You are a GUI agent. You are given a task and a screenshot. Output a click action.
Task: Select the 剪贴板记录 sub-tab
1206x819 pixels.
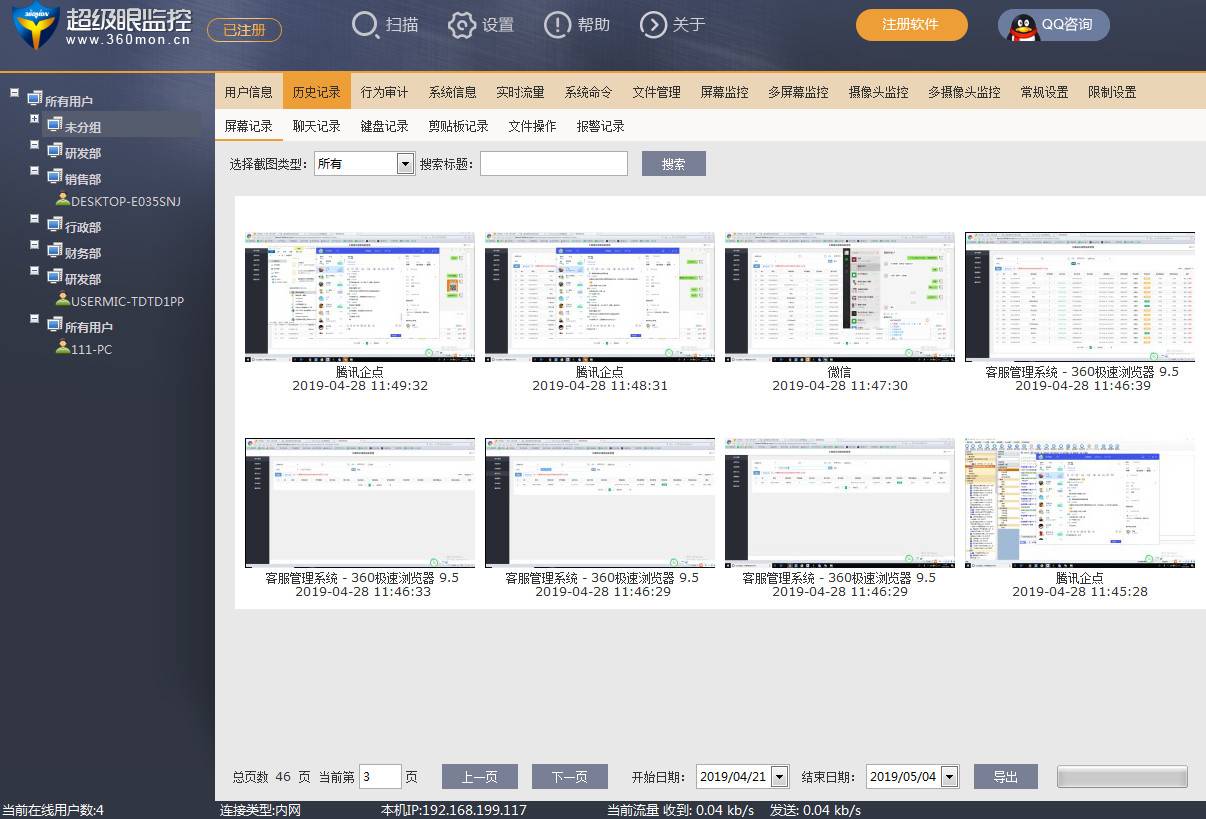tap(459, 126)
